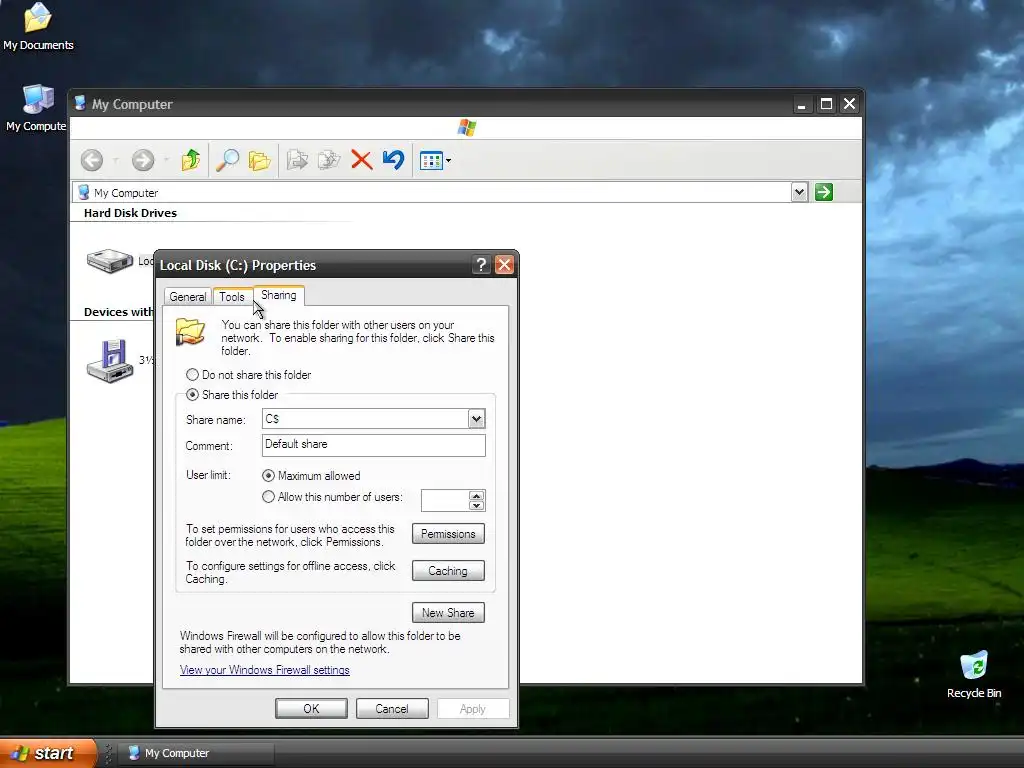
Task: Switch to the General tab
Action: [x=187, y=296]
